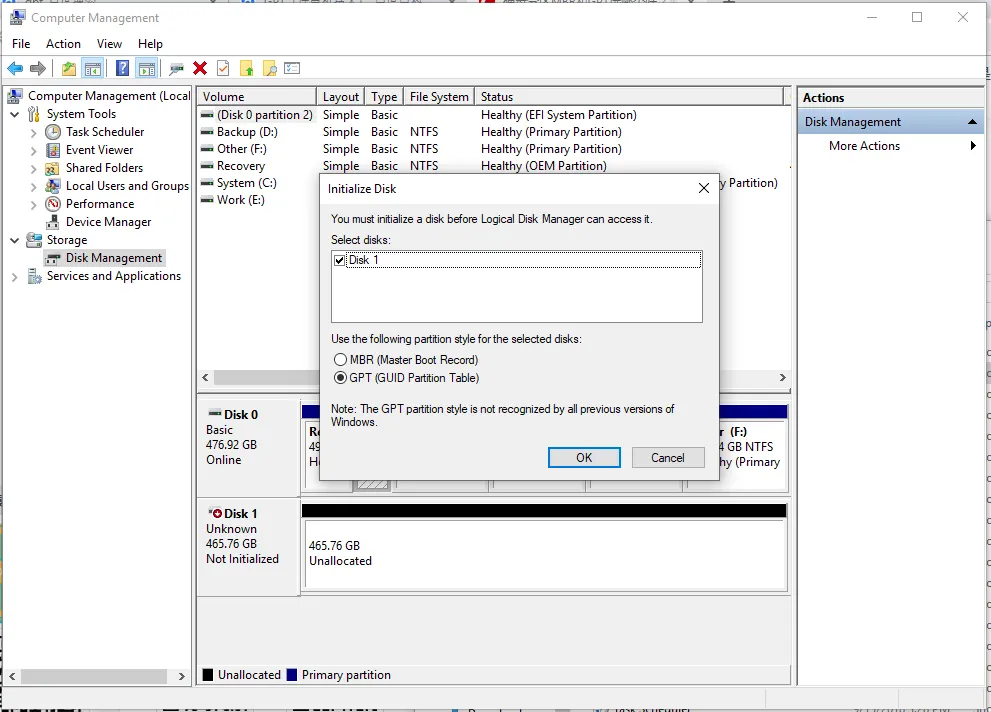Viewport: 991px width, 712px height.
Task: Toggle the Show/Hide Console Tree toolbar icon
Action: coord(93,68)
